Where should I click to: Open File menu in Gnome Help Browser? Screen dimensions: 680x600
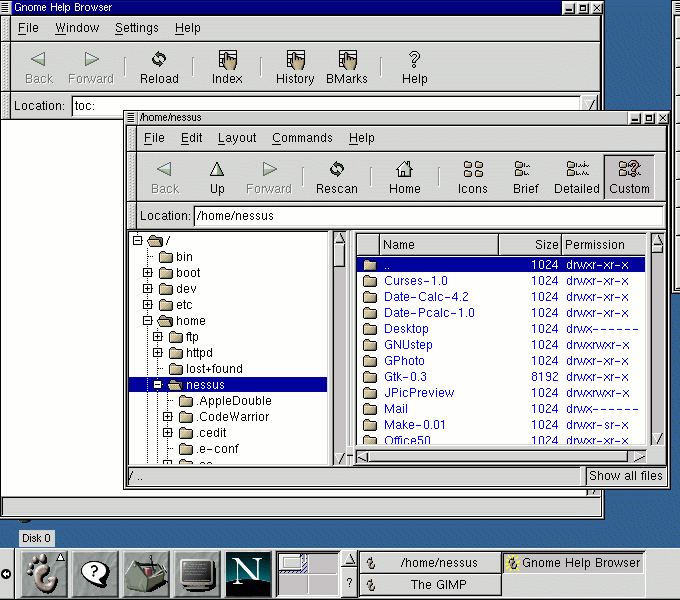(28, 28)
